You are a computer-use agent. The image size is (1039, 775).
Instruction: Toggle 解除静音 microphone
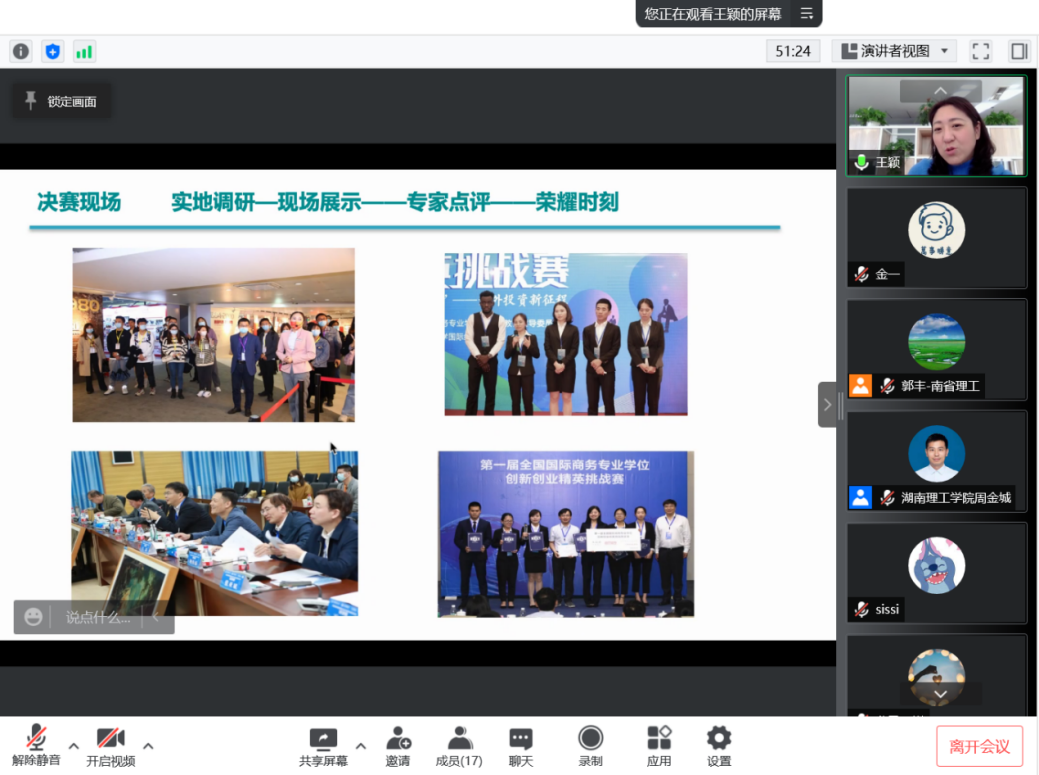36,746
